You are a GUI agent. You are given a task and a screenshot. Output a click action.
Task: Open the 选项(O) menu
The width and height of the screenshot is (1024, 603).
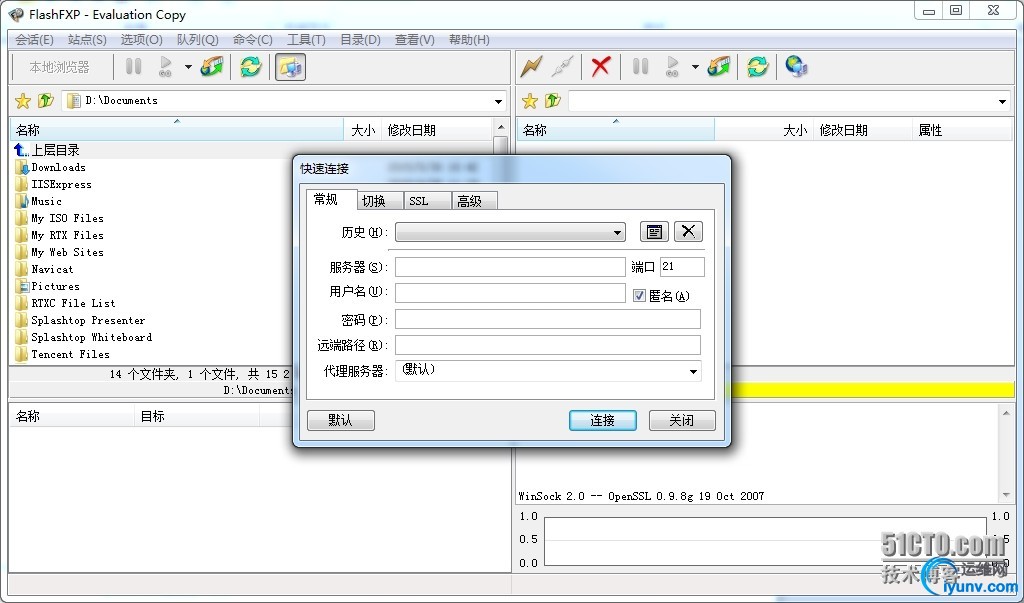coord(142,40)
